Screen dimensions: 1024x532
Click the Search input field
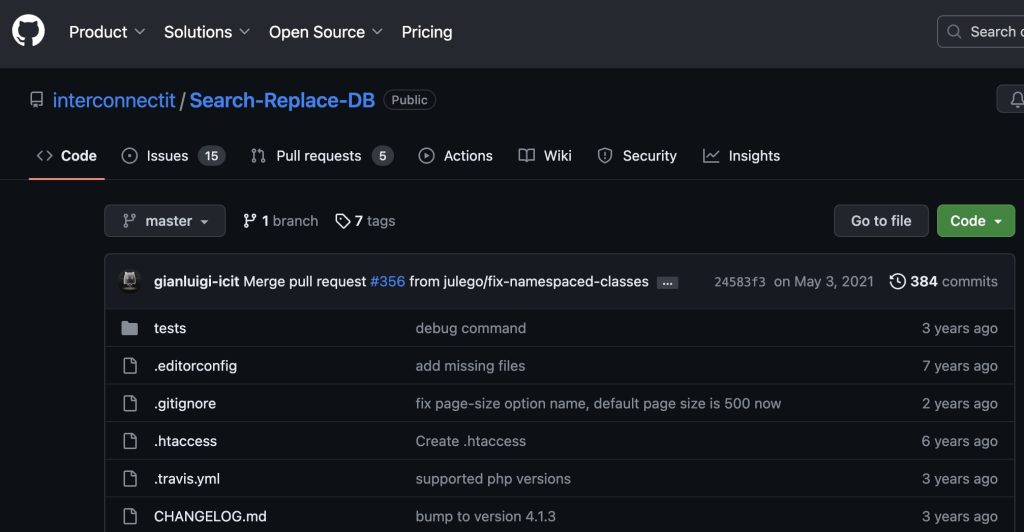coord(980,31)
